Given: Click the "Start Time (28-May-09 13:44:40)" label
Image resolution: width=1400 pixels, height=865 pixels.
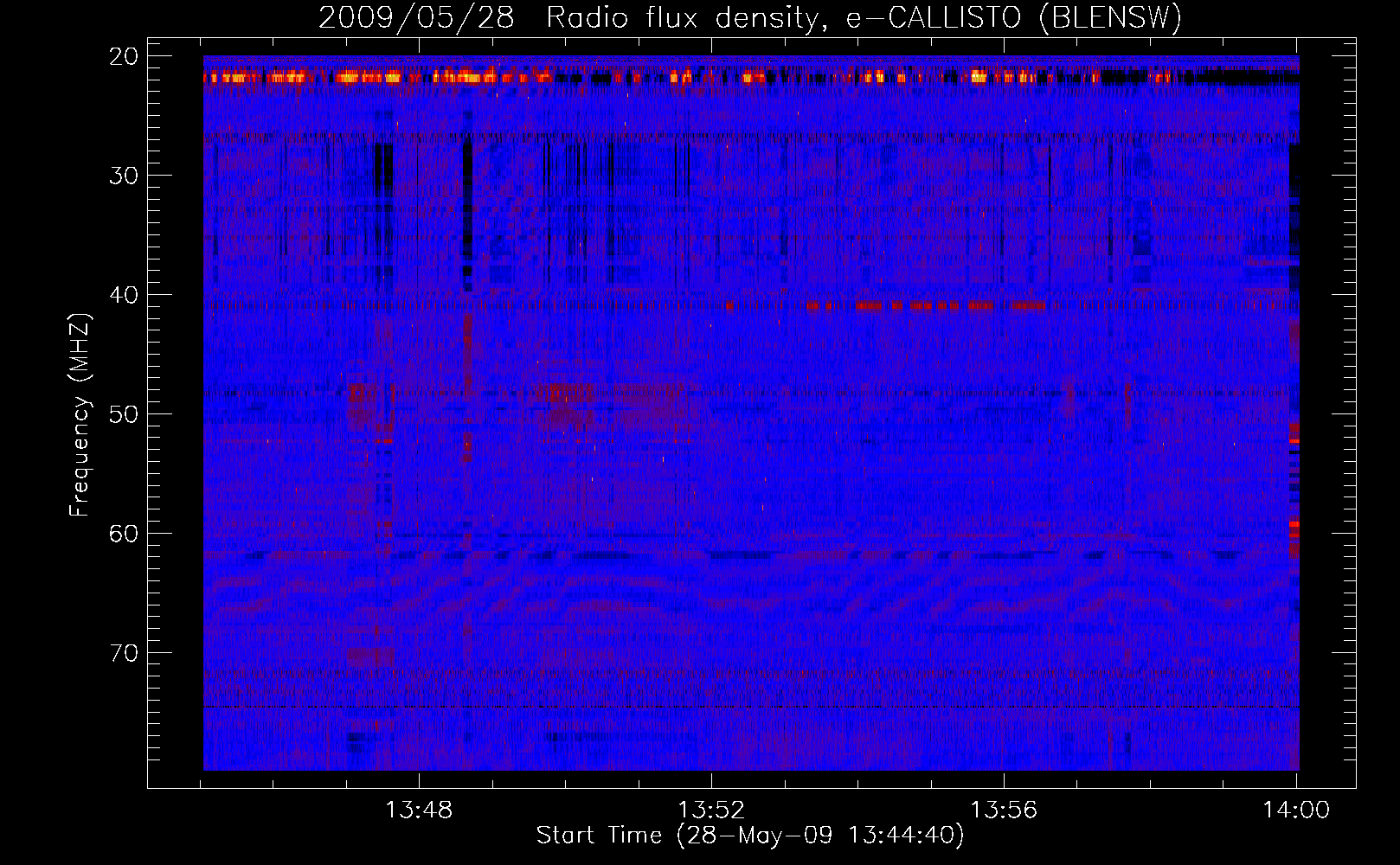Looking at the screenshot, I should [750, 836].
